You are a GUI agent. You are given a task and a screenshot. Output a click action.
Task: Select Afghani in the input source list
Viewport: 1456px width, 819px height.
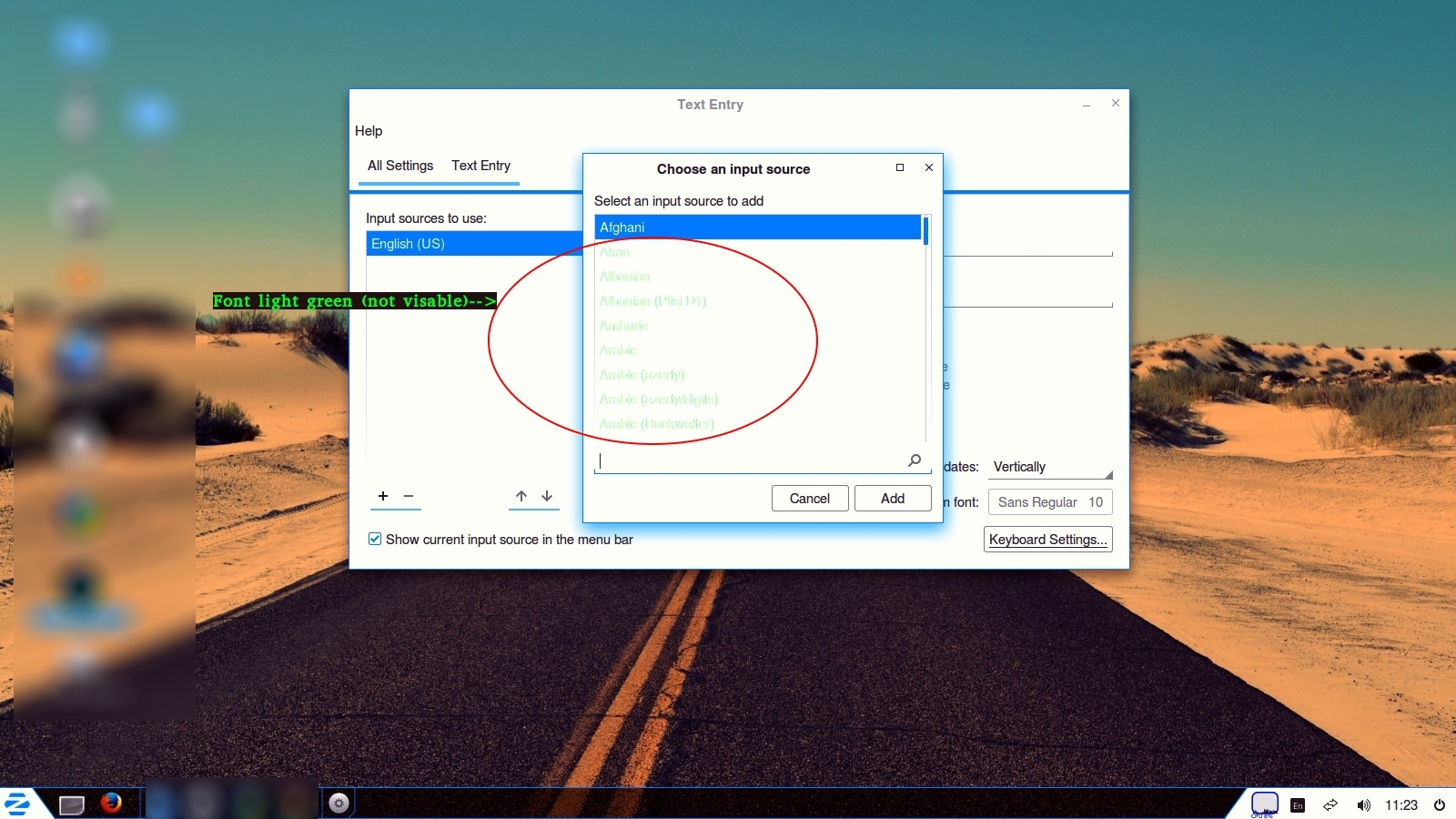(x=757, y=227)
